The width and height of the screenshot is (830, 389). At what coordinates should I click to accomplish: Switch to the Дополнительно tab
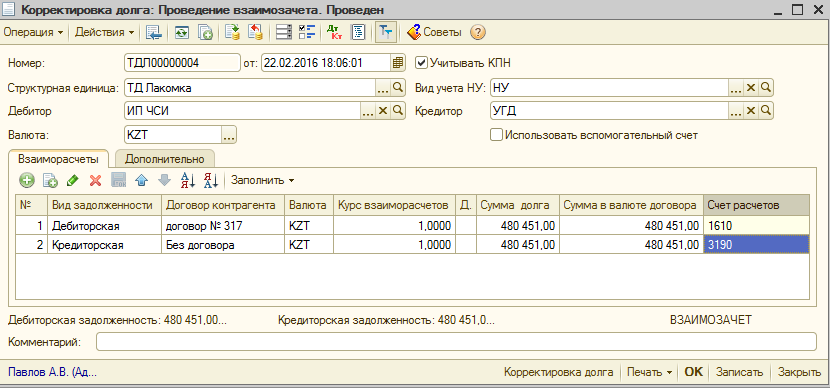tap(165, 159)
